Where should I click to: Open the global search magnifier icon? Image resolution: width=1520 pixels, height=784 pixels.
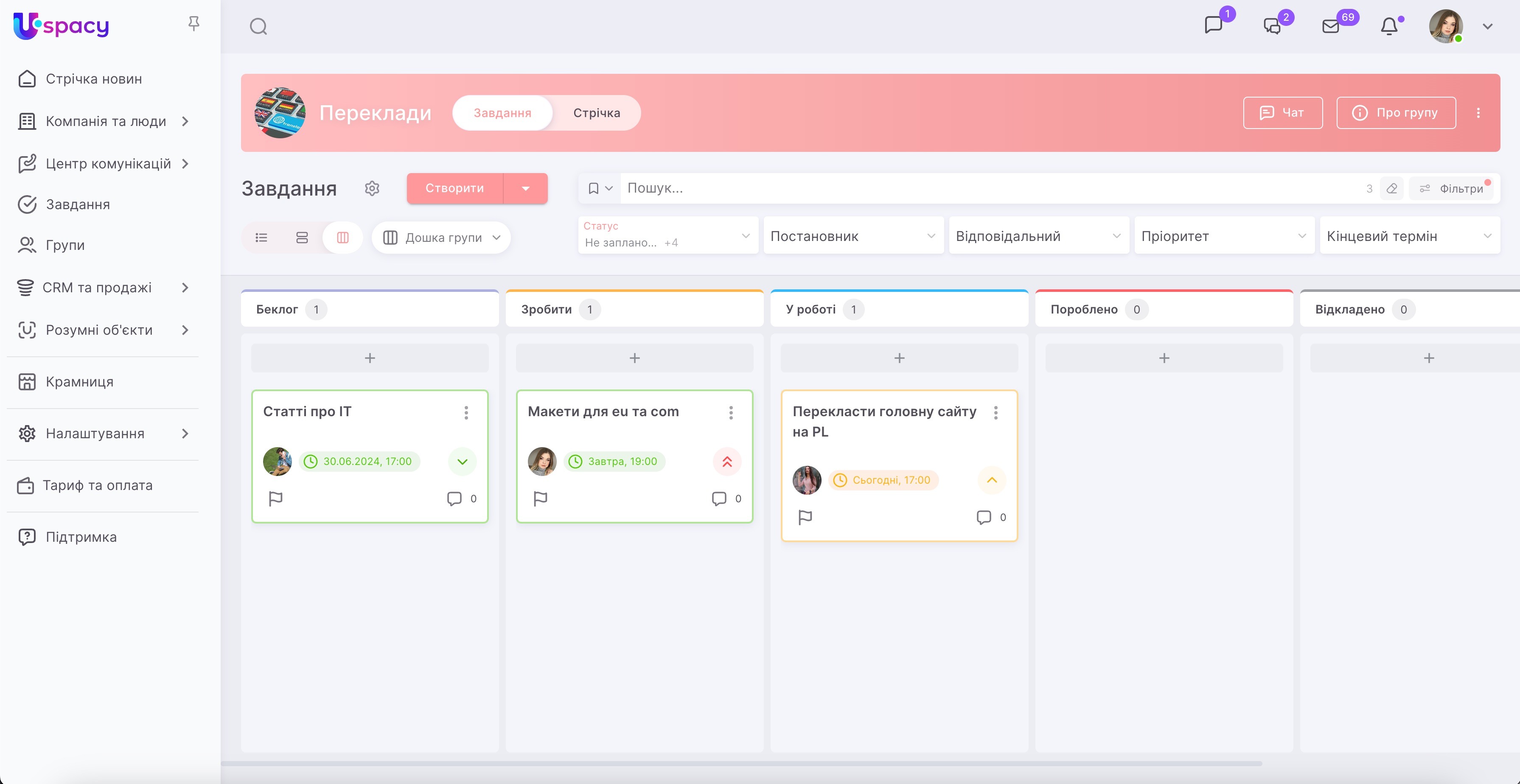(x=258, y=27)
